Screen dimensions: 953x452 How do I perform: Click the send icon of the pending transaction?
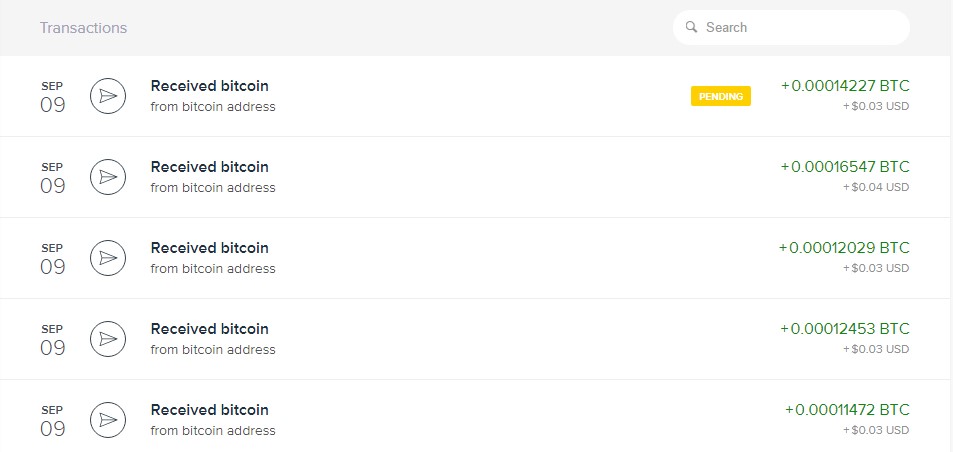pos(107,96)
